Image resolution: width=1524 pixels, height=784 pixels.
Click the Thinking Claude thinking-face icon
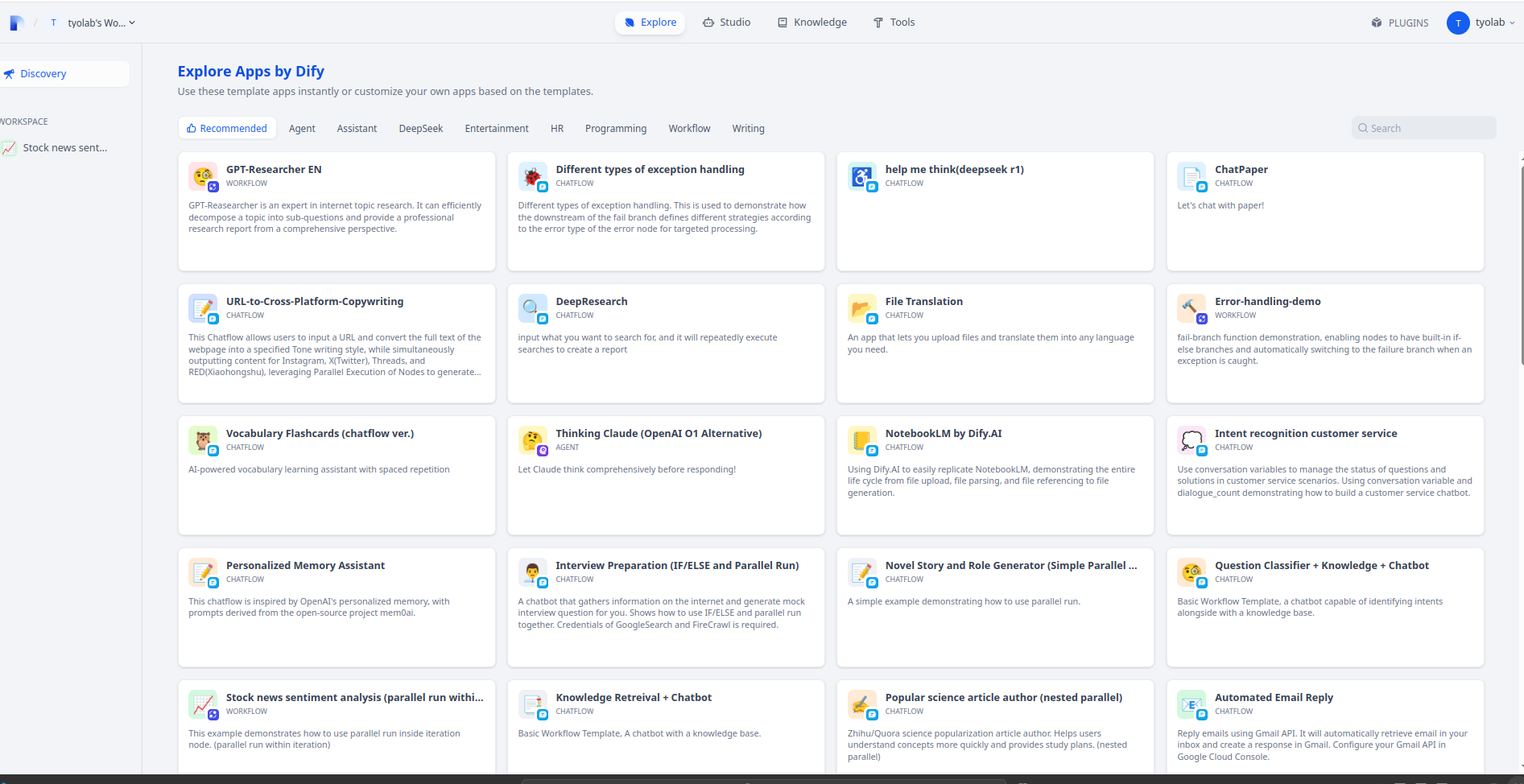(x=532, y=439)
